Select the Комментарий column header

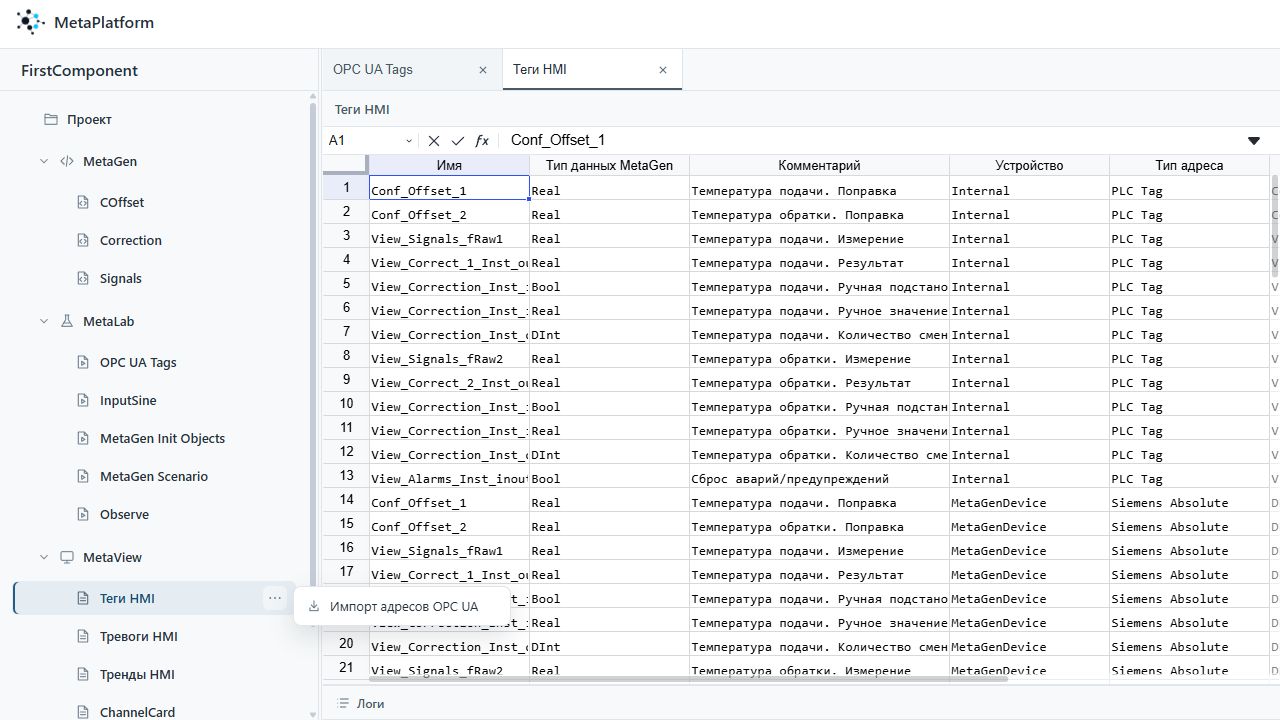pyautogui.click(x=819, y=165)
